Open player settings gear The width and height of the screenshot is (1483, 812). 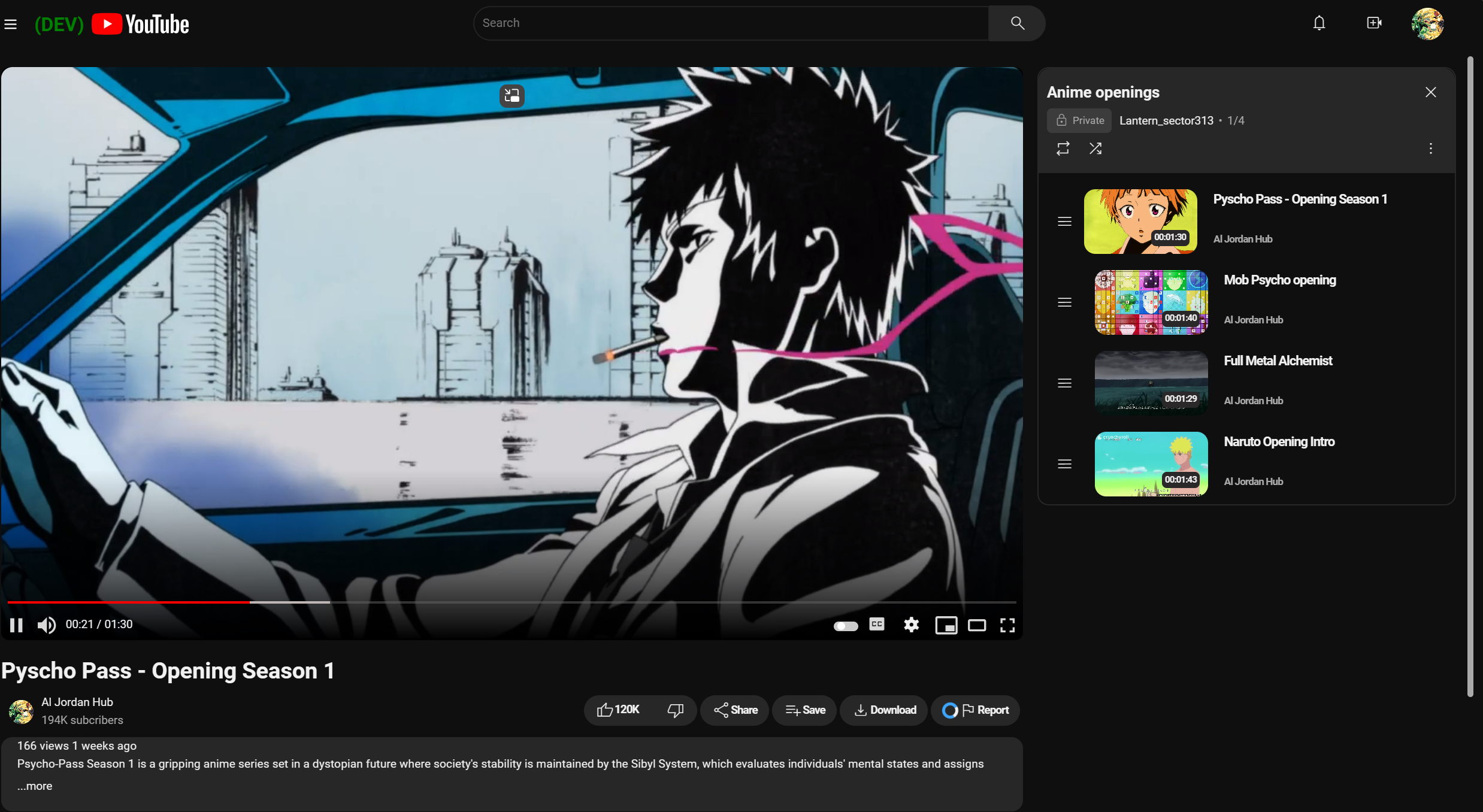(911, 625)
